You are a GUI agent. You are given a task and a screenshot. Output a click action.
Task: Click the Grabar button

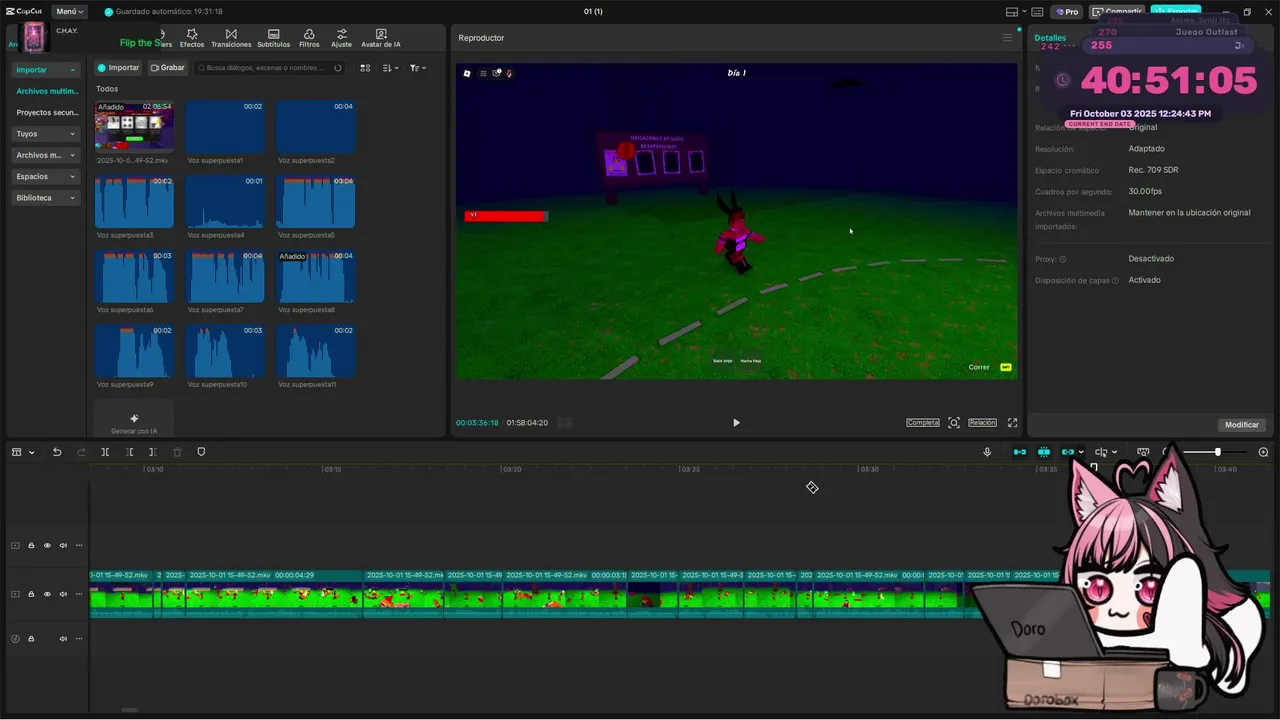pos(168,68)
